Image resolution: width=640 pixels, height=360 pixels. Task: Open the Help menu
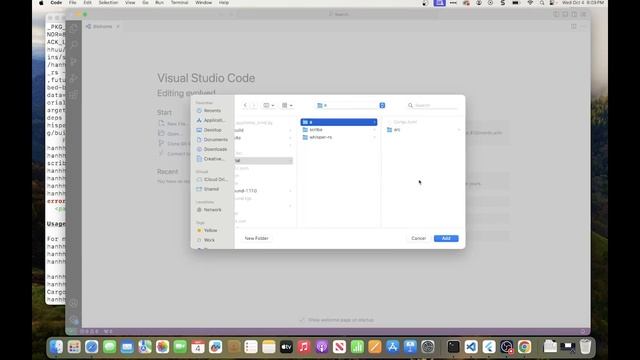pos(224,3)
